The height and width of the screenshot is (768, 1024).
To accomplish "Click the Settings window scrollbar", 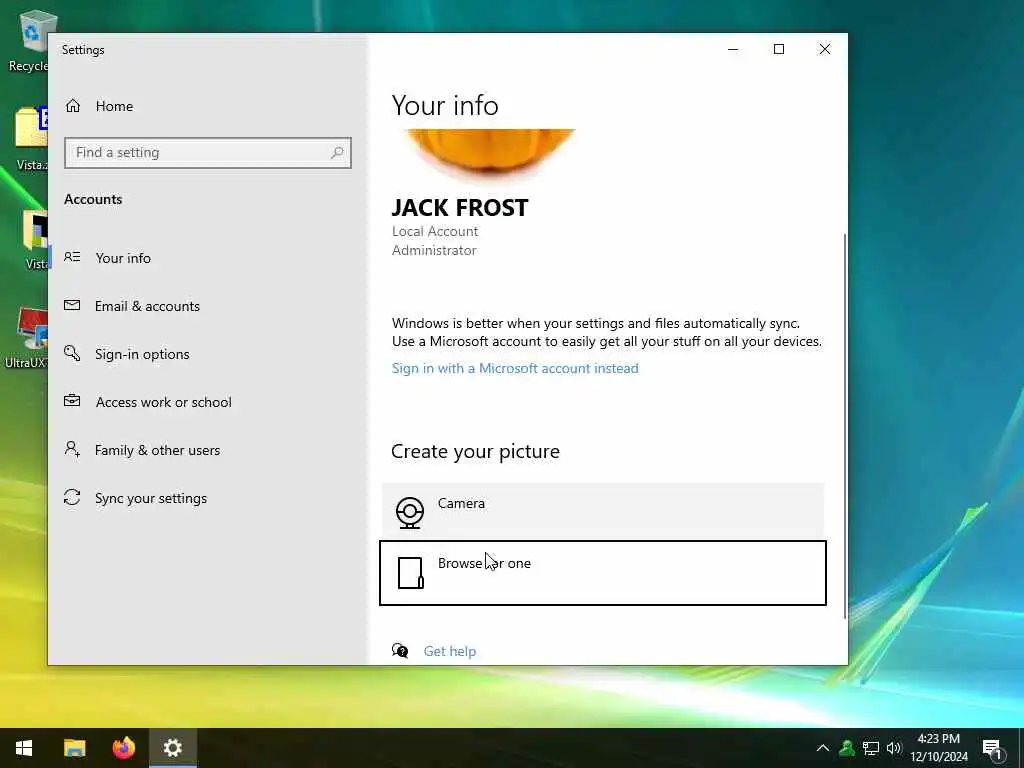I will pyautogui.click(x=845, y=426).
